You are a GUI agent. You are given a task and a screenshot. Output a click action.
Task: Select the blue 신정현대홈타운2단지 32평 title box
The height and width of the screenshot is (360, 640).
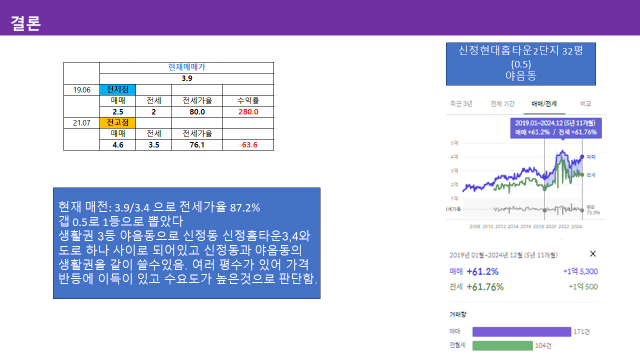click(x=520, y=64)
